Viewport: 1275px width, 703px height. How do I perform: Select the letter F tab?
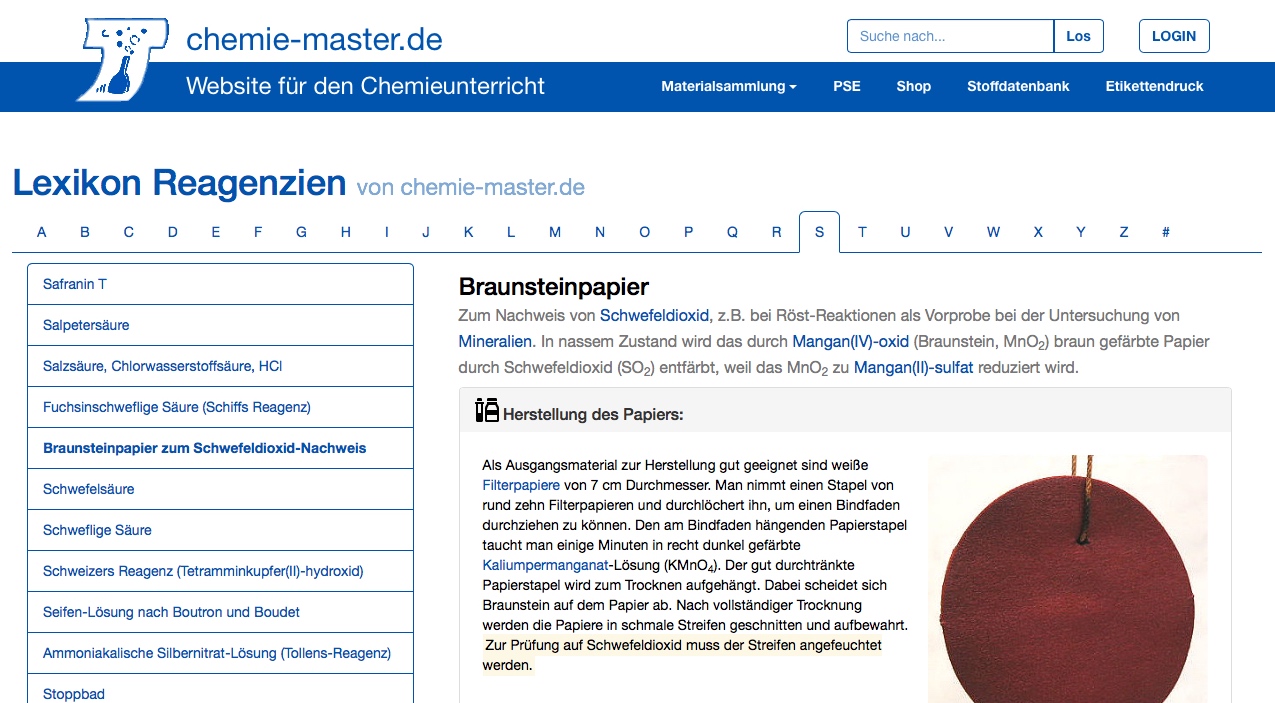point(258,232)
